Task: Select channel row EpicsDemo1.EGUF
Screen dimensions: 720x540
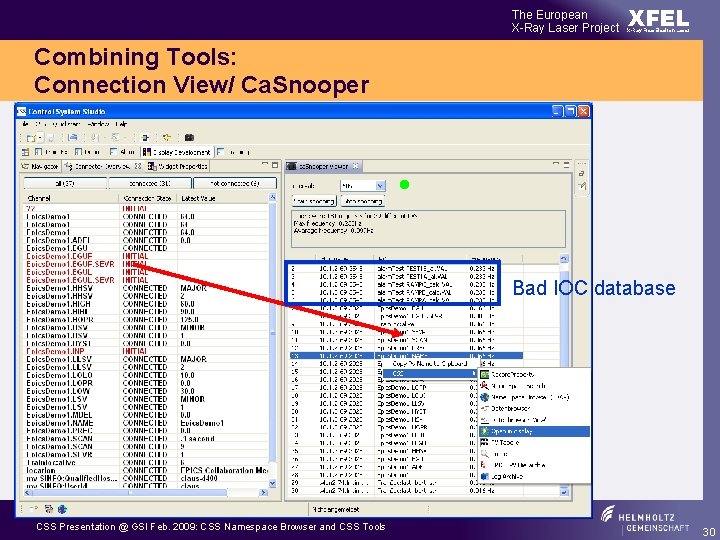Action: coord(146,256)
